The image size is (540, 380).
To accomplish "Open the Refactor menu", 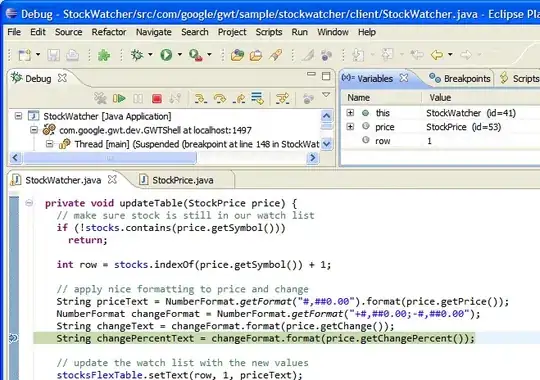I will (109, 32).
